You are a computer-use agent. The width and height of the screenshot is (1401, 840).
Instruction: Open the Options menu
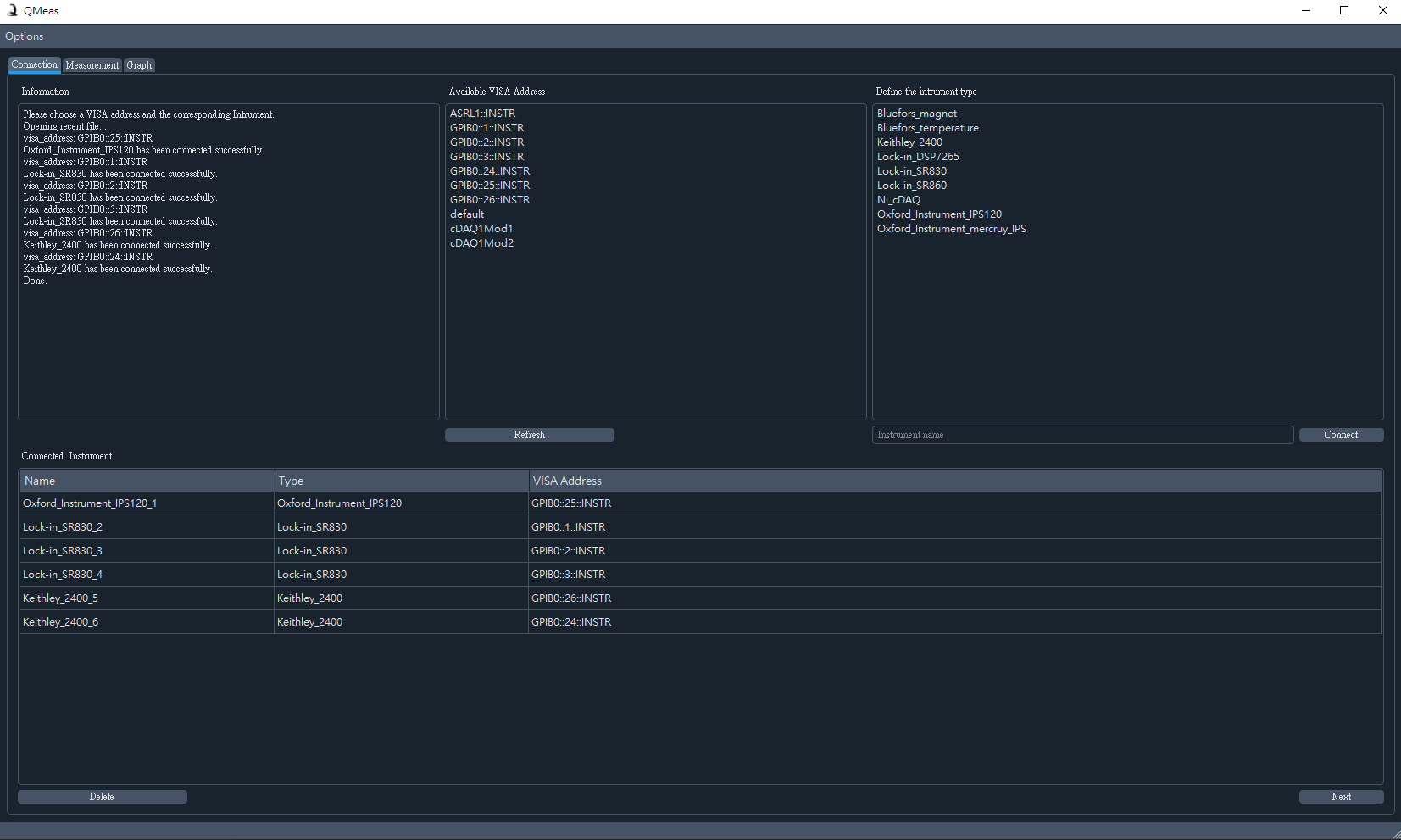[x=24, y=36]
